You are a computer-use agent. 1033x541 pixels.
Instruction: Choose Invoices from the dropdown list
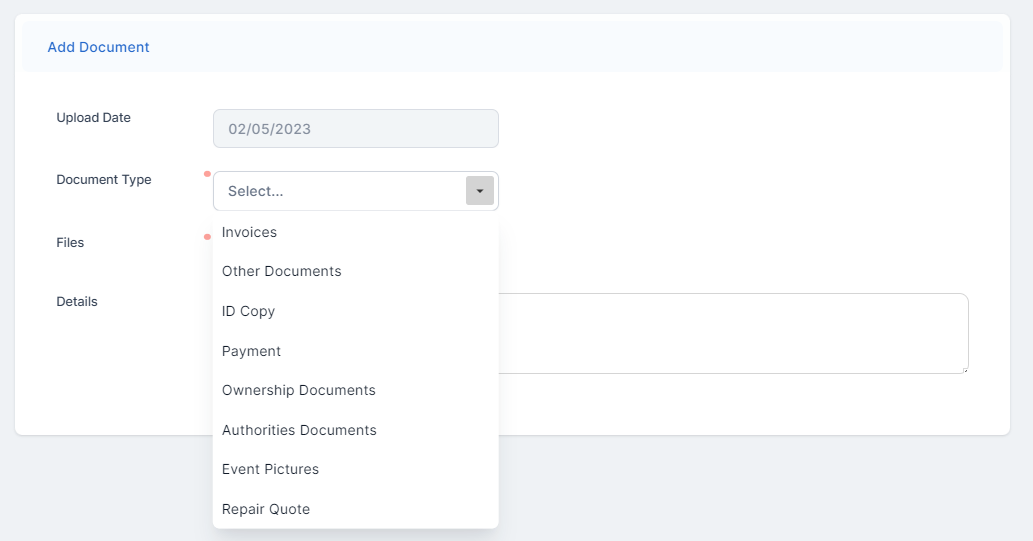coord(249,232)
